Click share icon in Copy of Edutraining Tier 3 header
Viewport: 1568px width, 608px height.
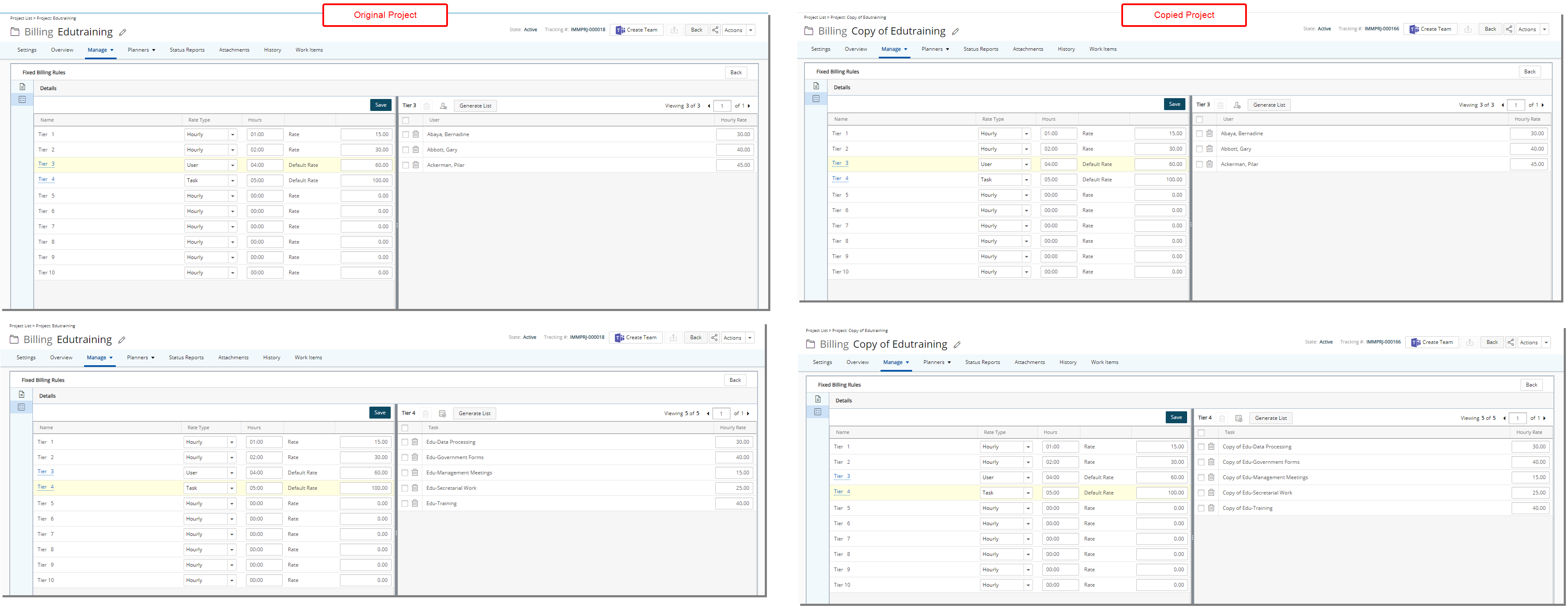pyautogui.click(x=1509, y=29)
